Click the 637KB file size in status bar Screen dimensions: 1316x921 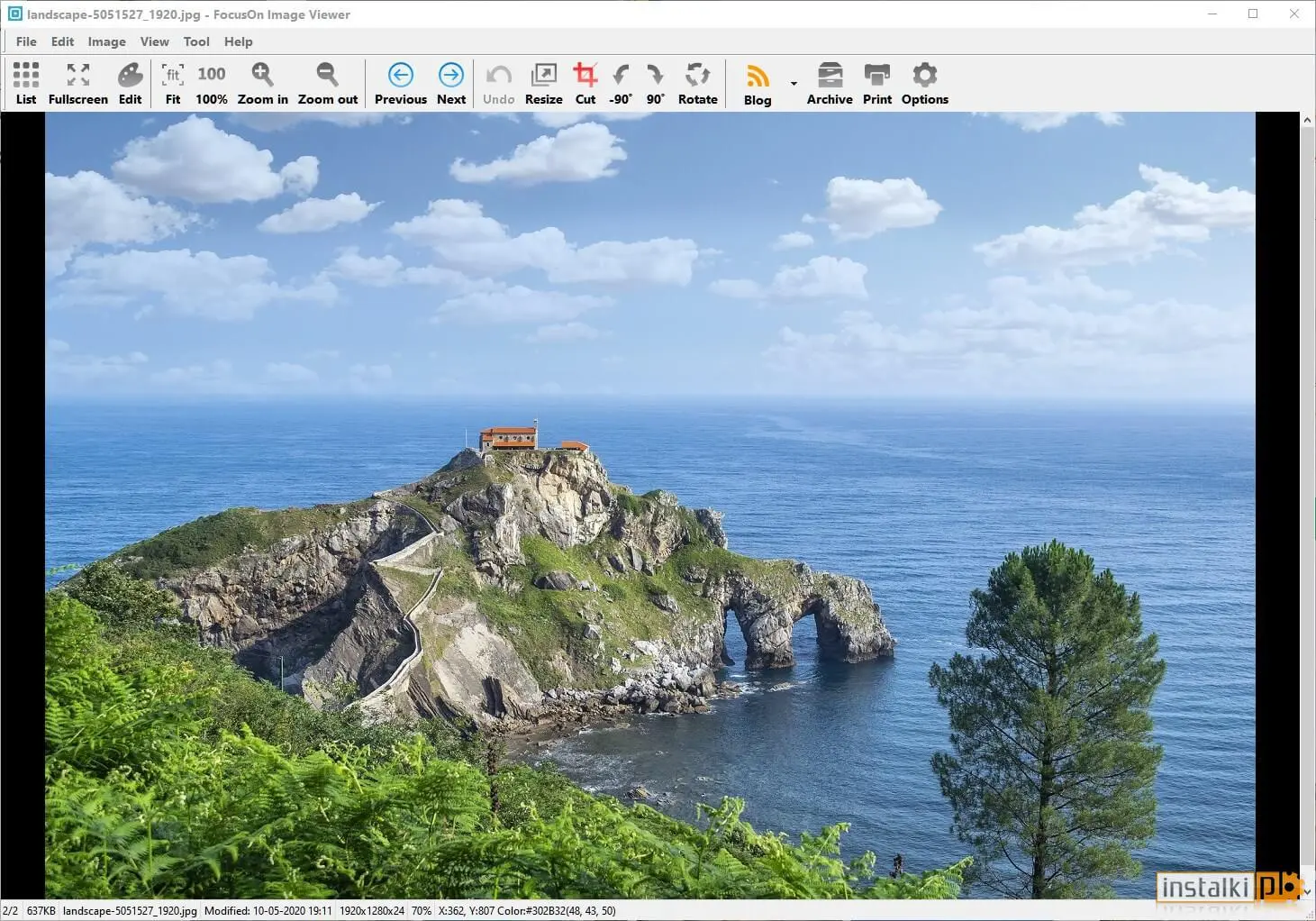click(41, 911)
